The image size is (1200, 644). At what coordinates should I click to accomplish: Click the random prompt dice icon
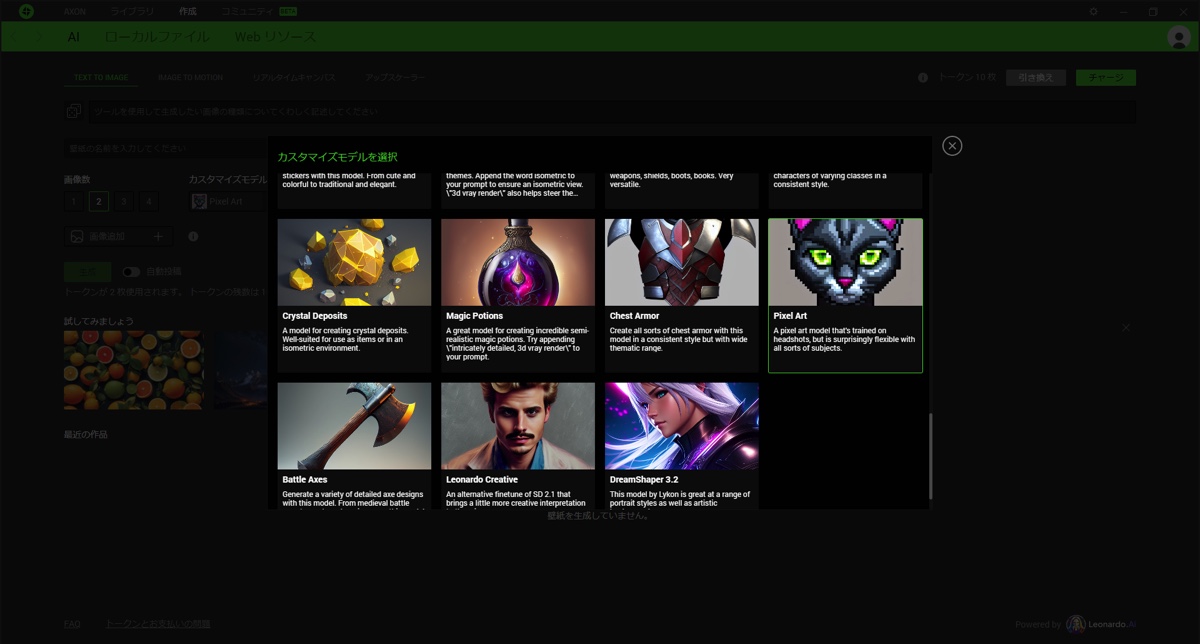tap(74, 112)
